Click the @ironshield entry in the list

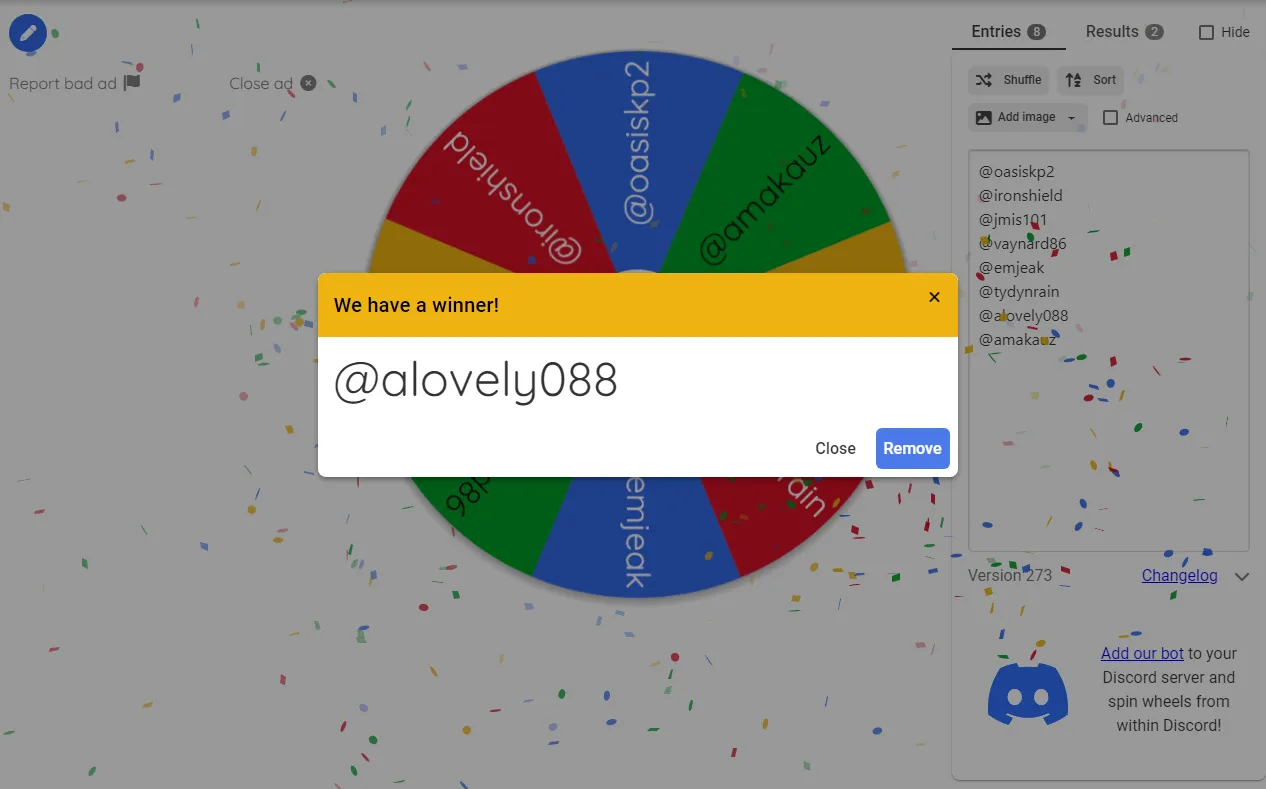[x=1020, y=196]
